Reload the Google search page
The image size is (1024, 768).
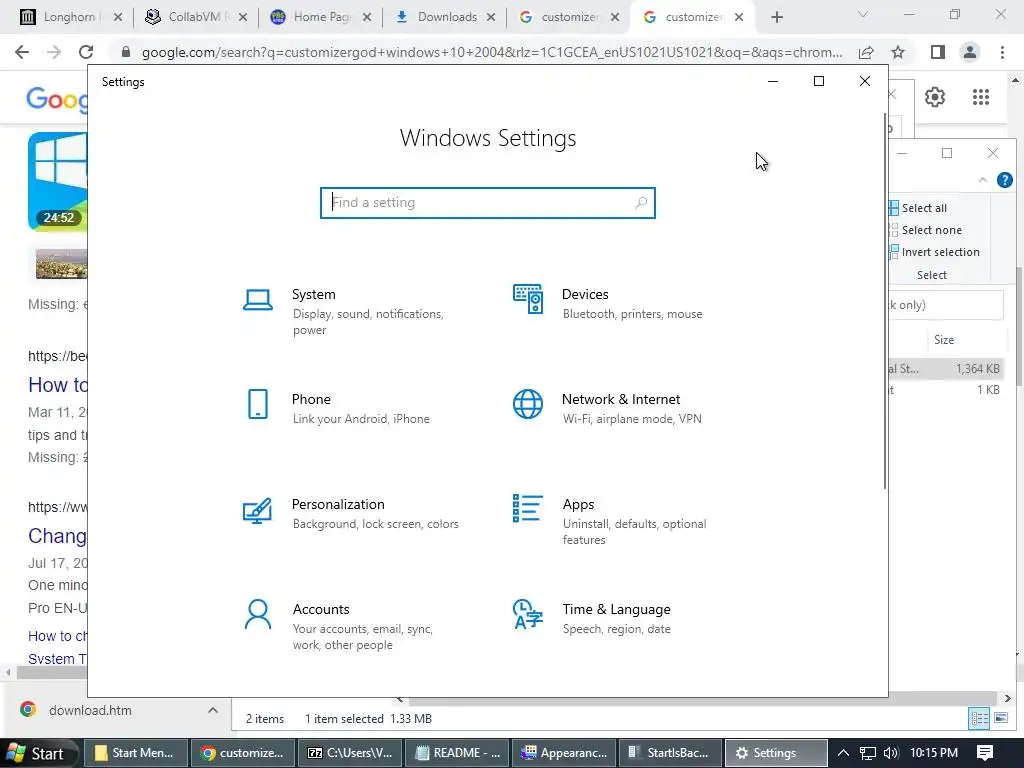click(86, 52)
